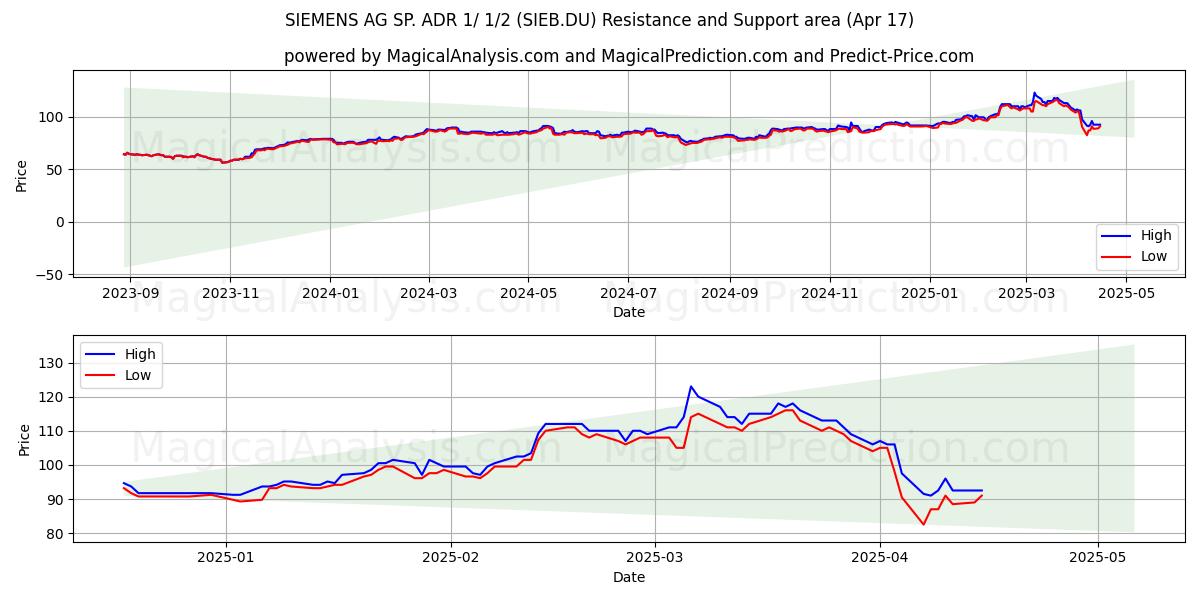Click lower chart's '2025-01' tick label
The image size is (1200, 600).
point(226,559)
